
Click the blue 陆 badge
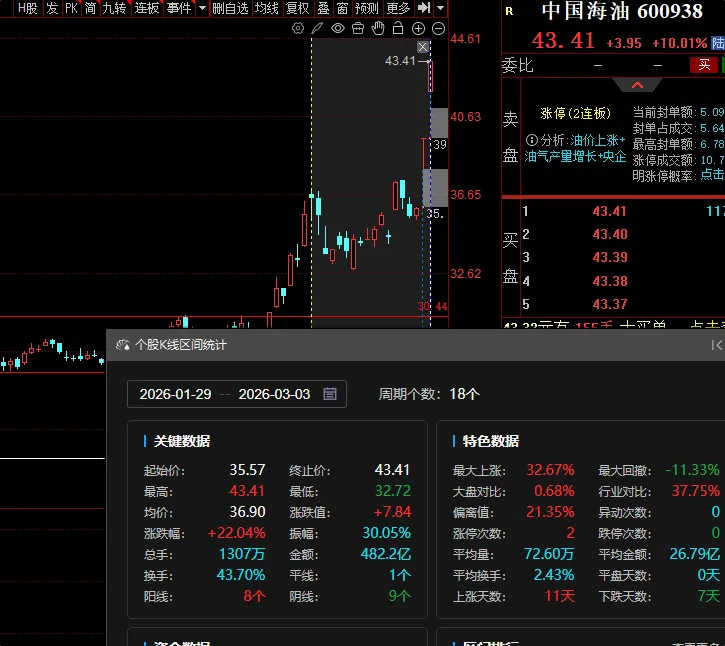(x=718, y=43)
